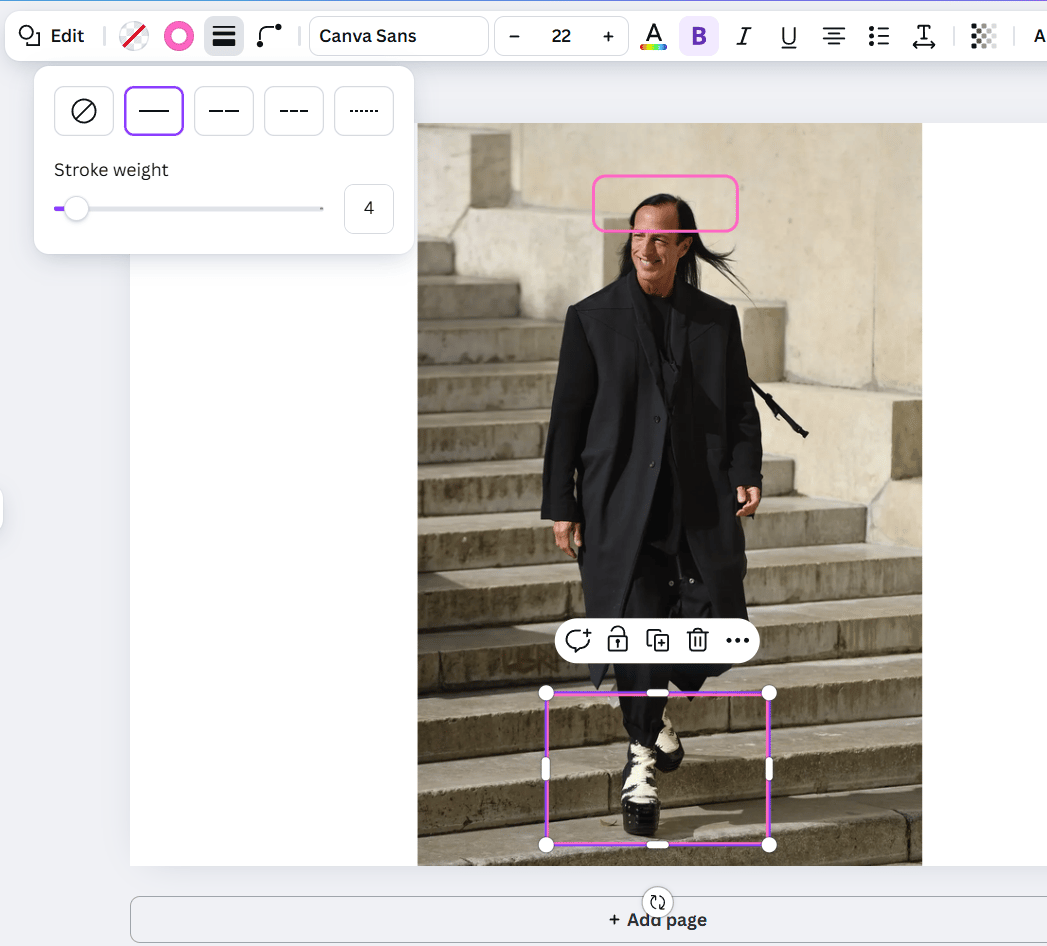Viewport: 1047px width, 946px height.
Task: Open the transparency checkerboard icon
Action: pos(983,36)
